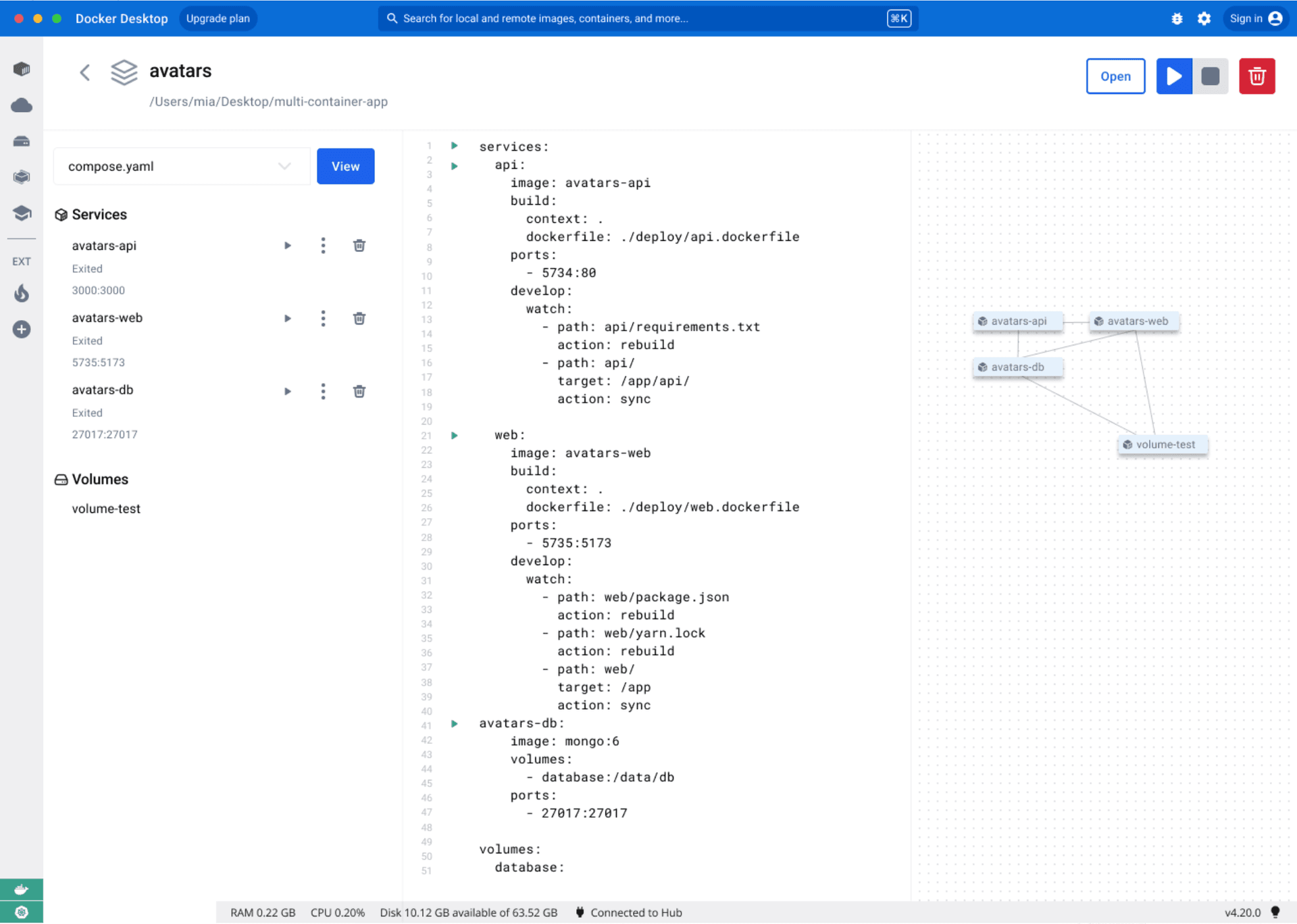Open the Settings gear icon
1297x924 pixels.
pos(1204,19)
